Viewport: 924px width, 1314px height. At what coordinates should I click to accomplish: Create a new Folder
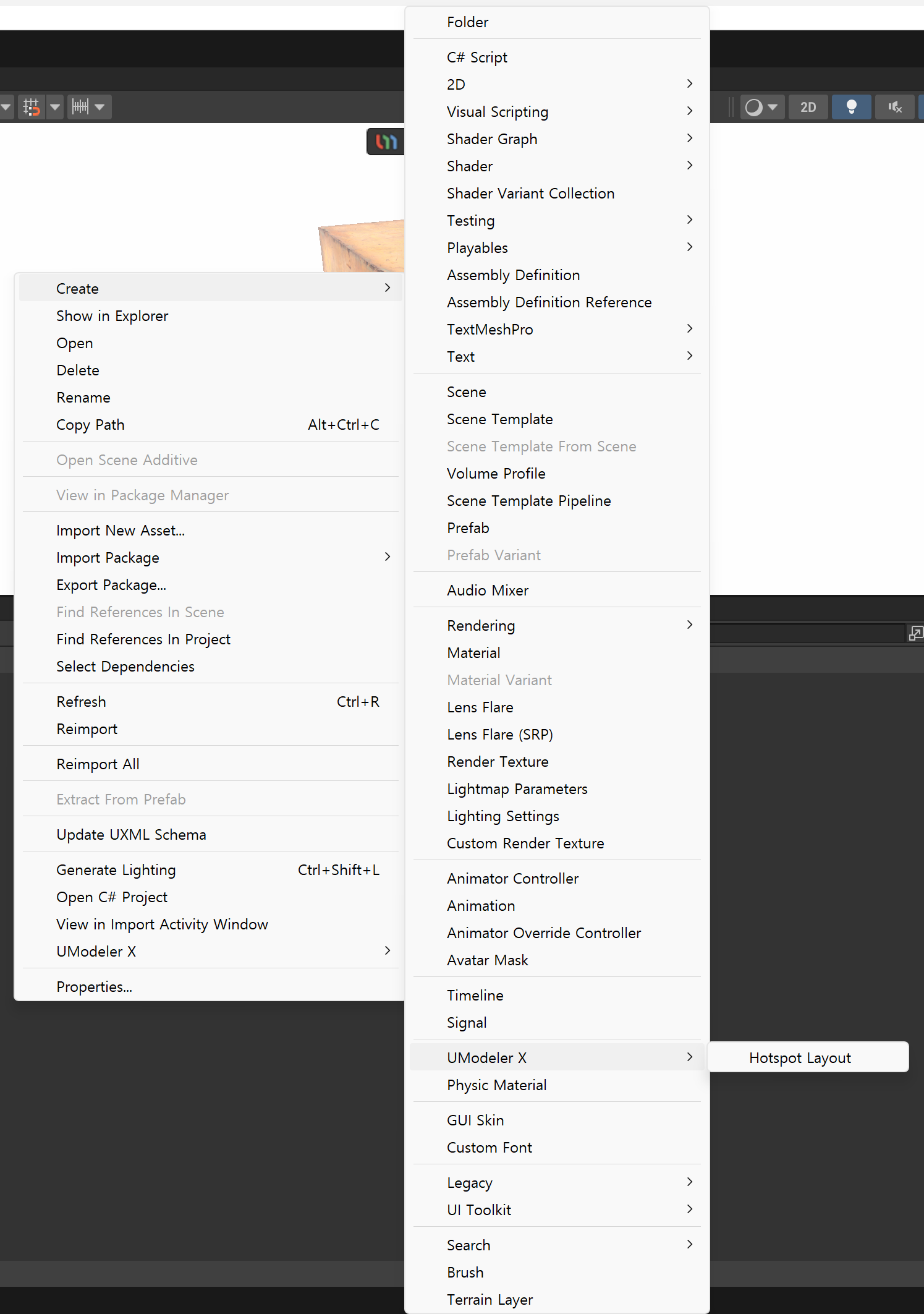[x=557, y=22]
